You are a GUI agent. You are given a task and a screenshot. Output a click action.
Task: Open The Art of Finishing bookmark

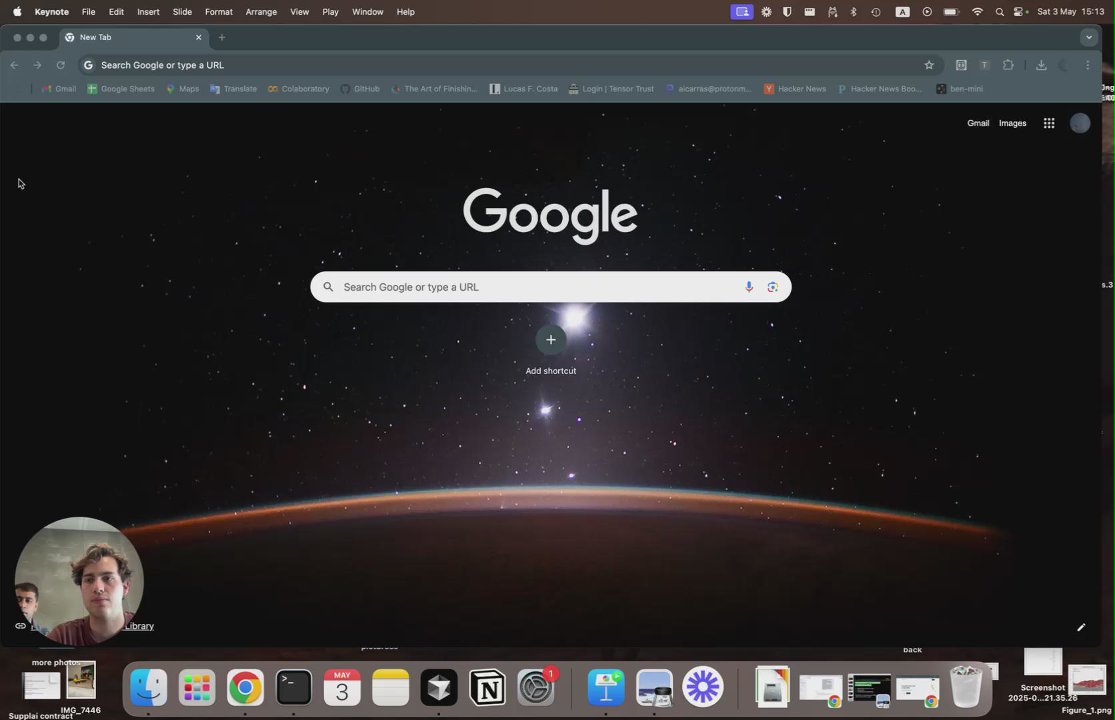(434, 89)
